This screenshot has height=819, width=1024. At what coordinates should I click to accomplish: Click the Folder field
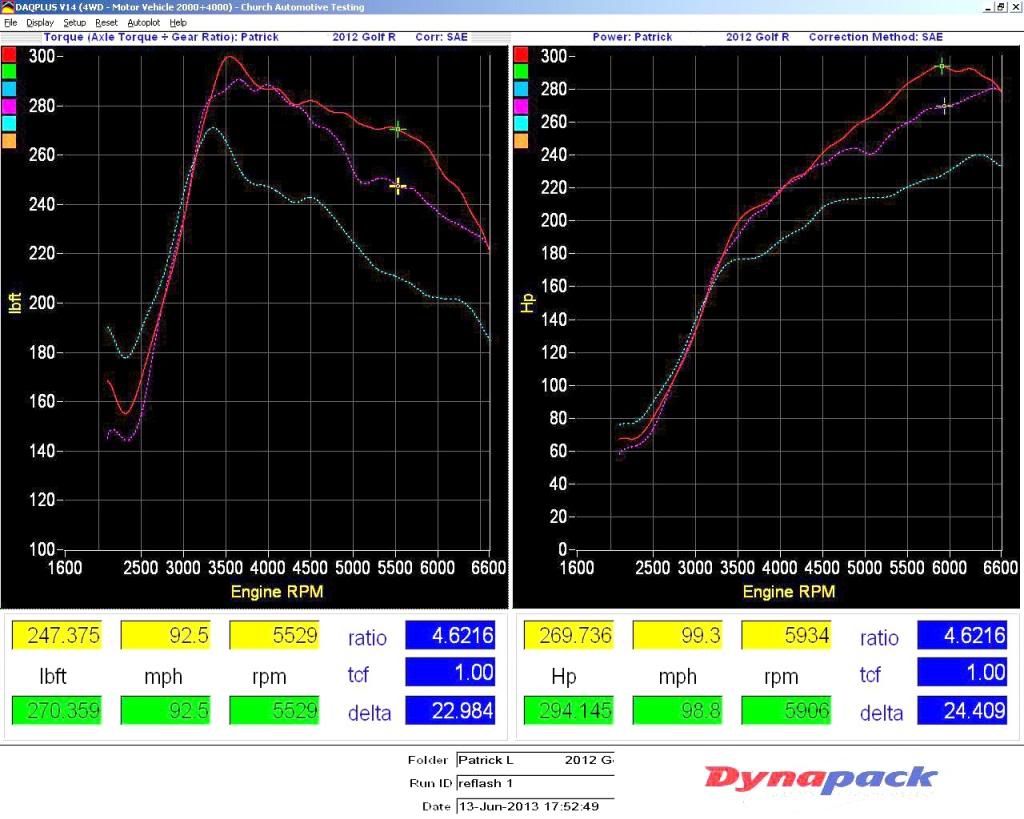point(536,760)
